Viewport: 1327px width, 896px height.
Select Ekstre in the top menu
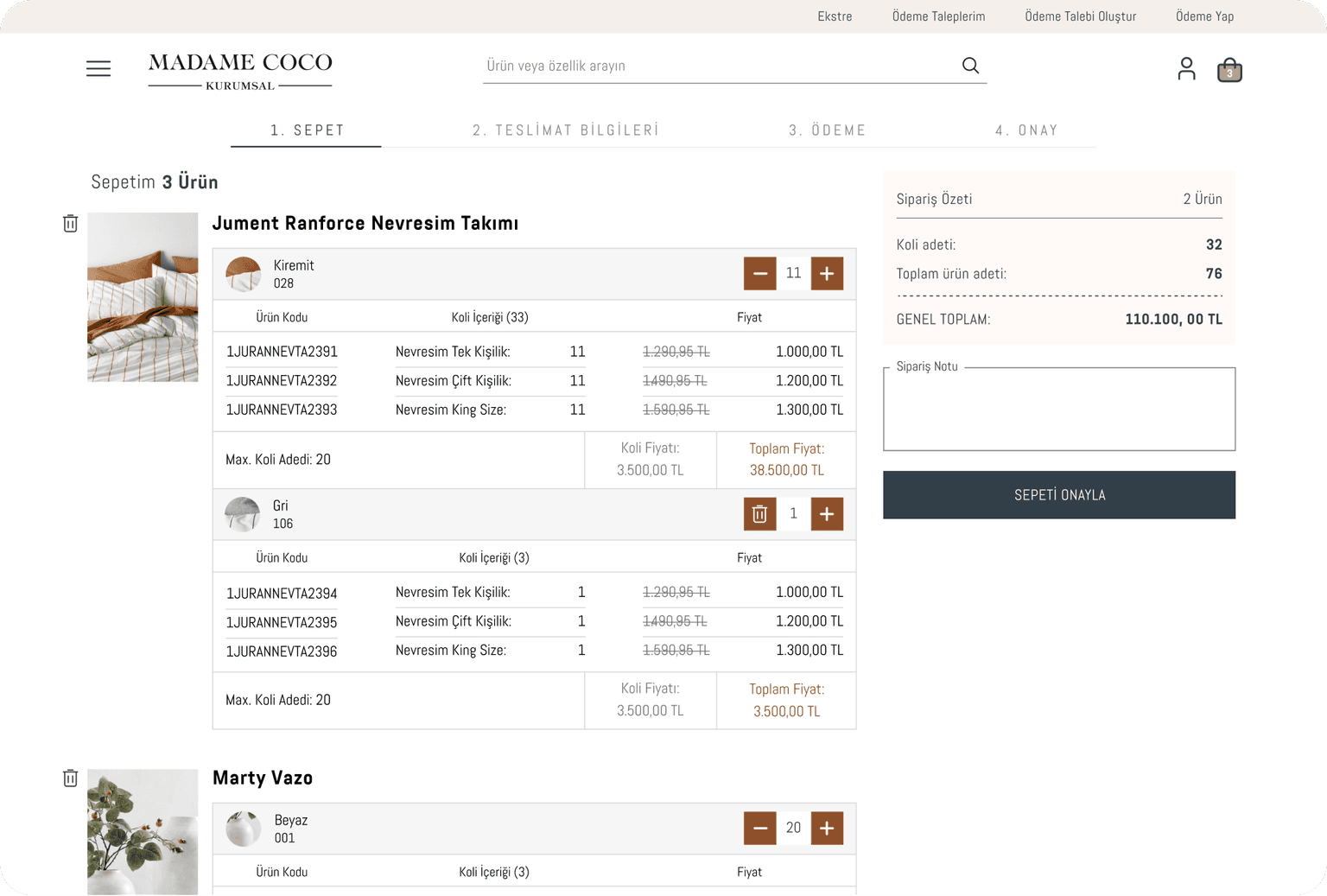pyautogui.click(x=835, y=16)
